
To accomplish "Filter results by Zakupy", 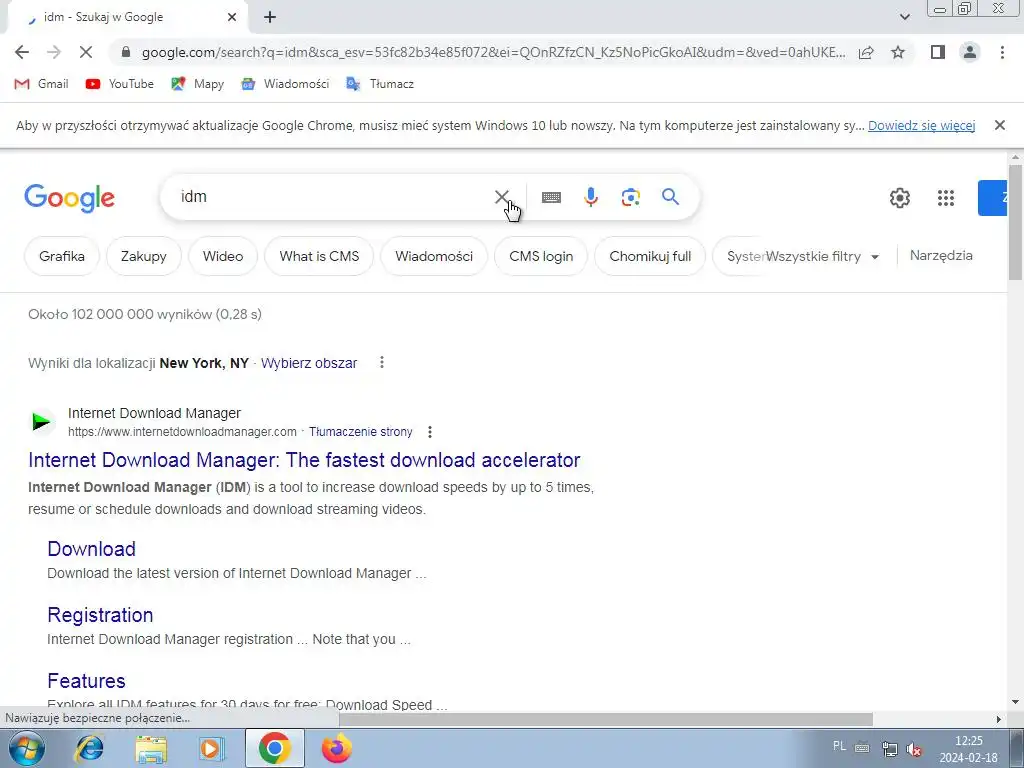I will 144,256.
